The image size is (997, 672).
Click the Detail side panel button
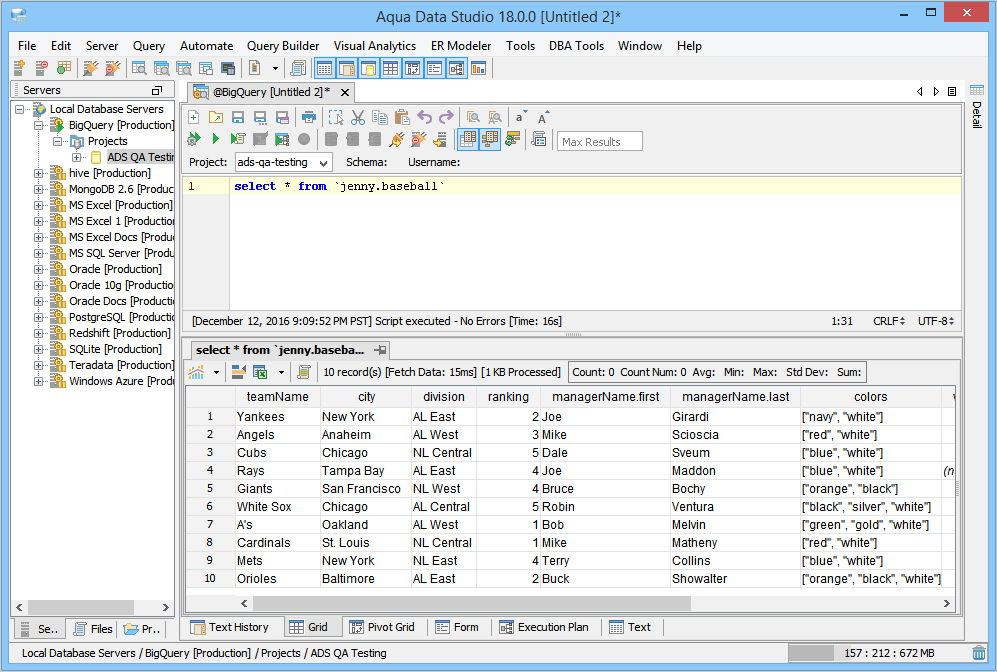[x=977, y=108]
